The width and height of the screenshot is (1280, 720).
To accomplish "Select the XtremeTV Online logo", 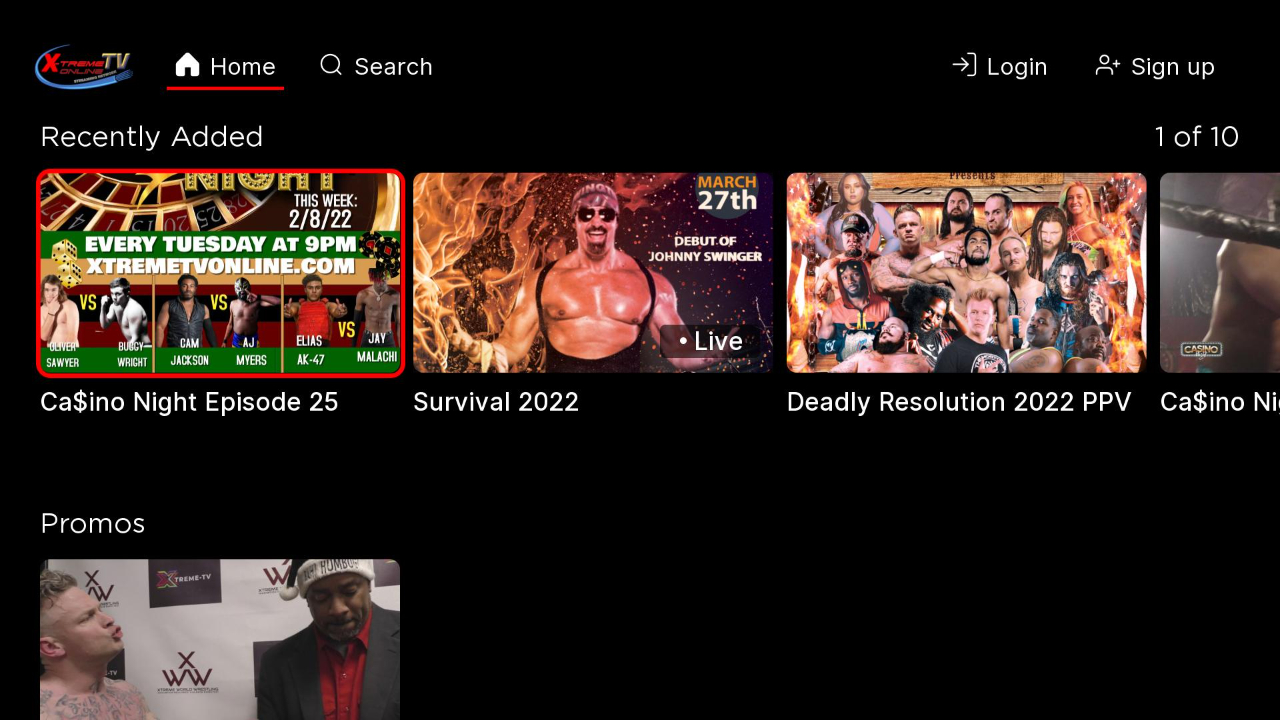I will [84, 66].
